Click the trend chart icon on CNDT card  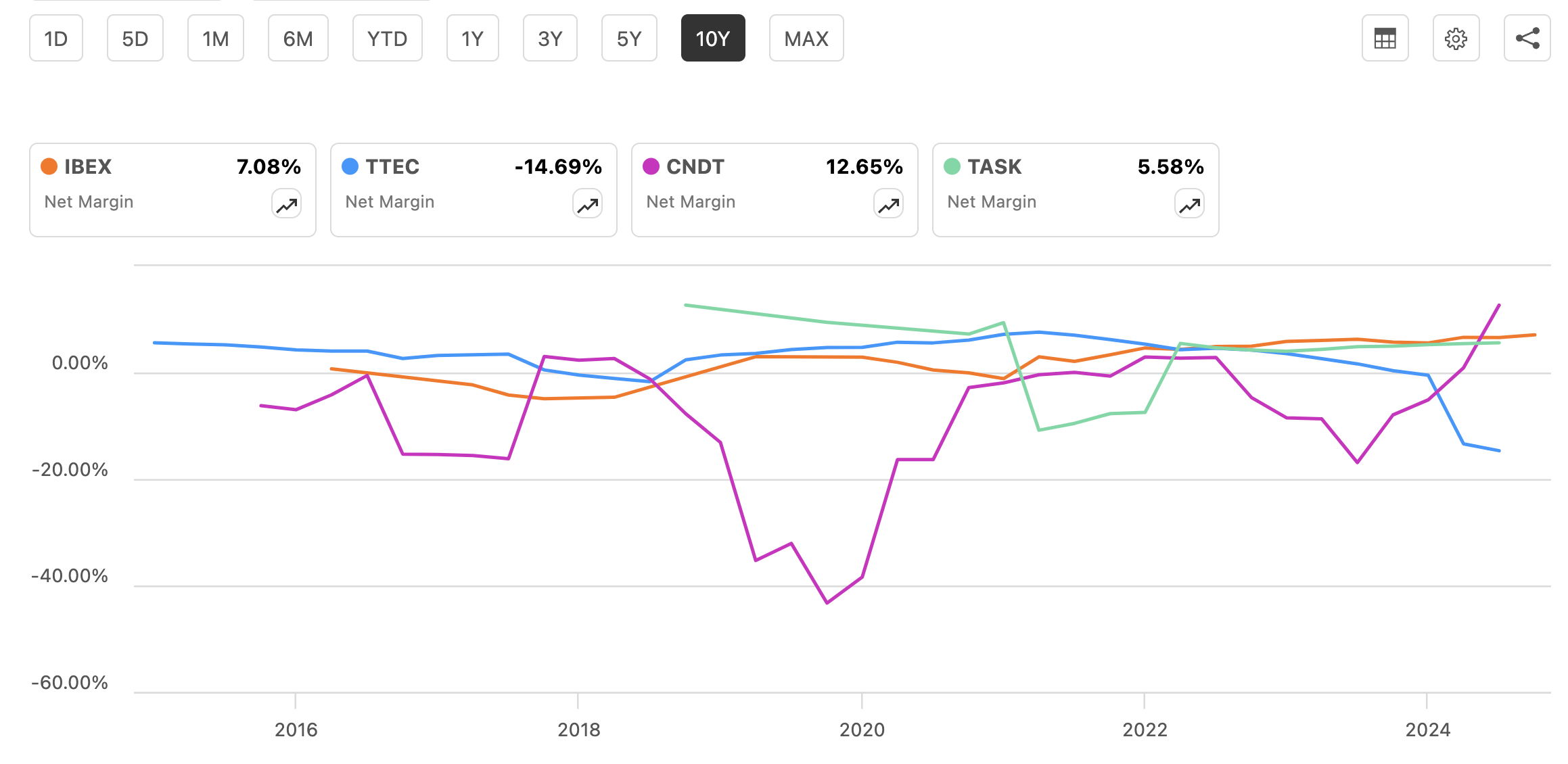(x=887, y=204)
